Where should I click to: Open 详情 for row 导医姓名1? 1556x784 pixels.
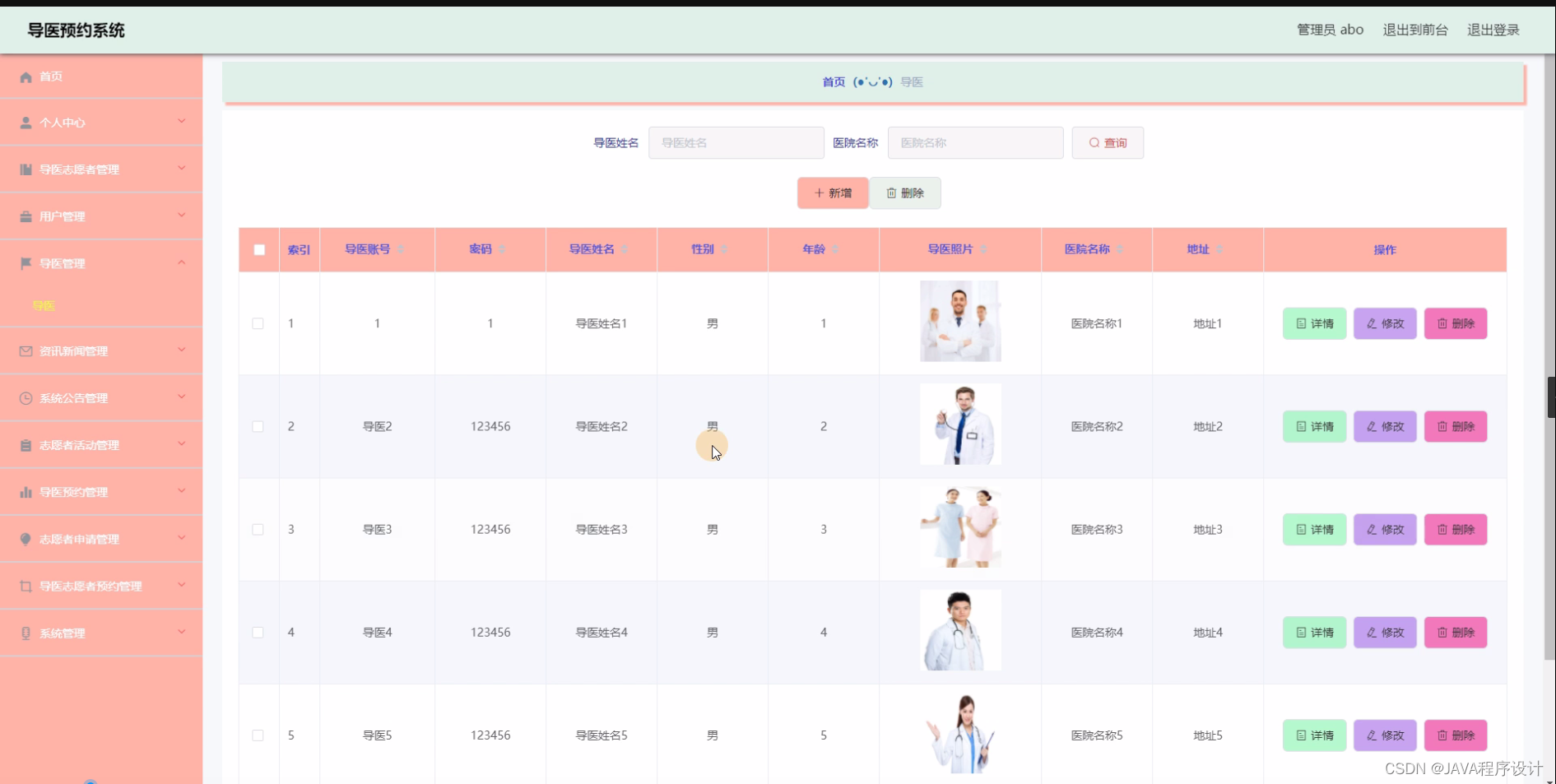[1314, 323]
